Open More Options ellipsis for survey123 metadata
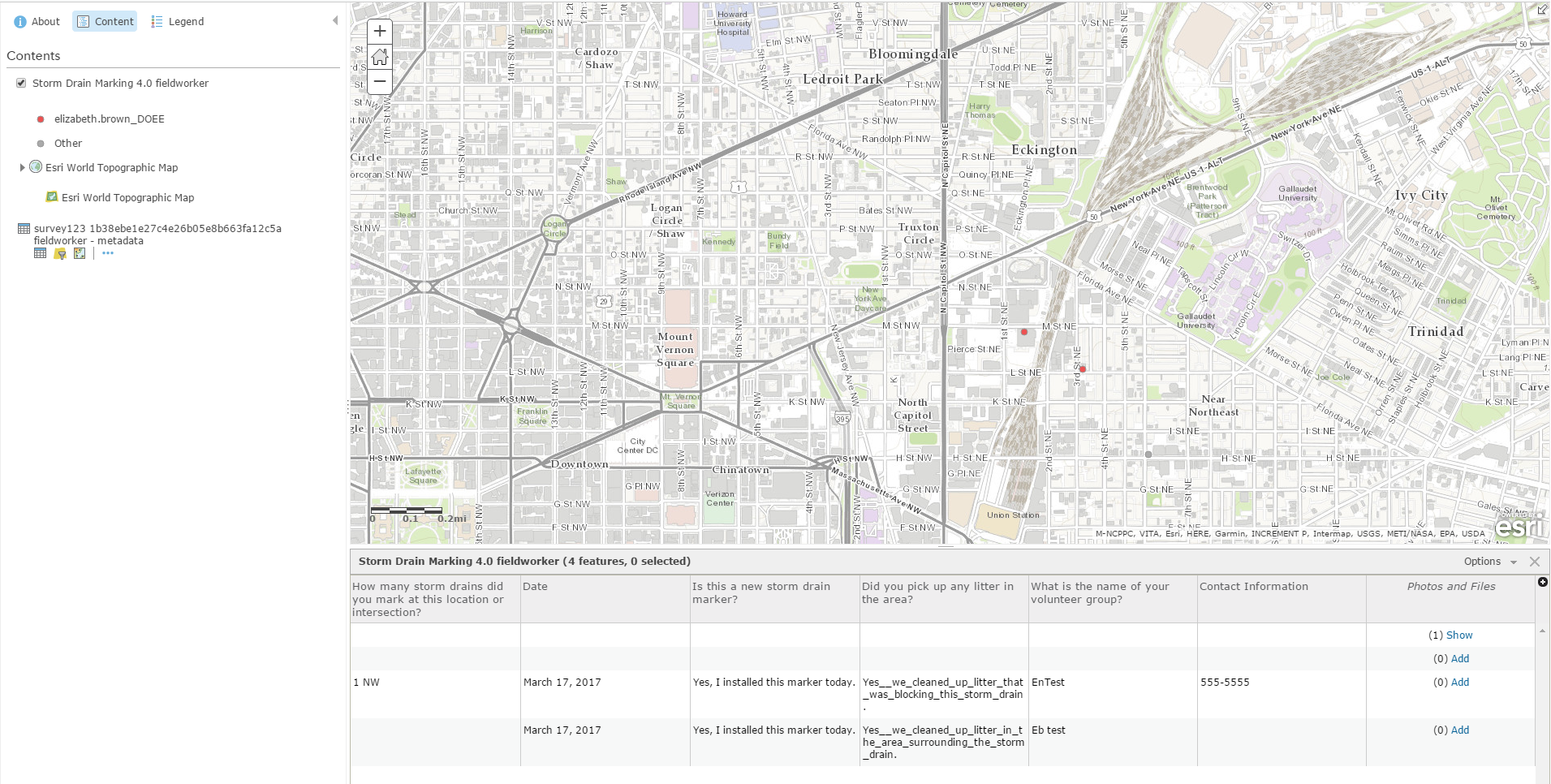Image resolution: width=1551 pixels, height=784 pixels. [x=108, y=253]
